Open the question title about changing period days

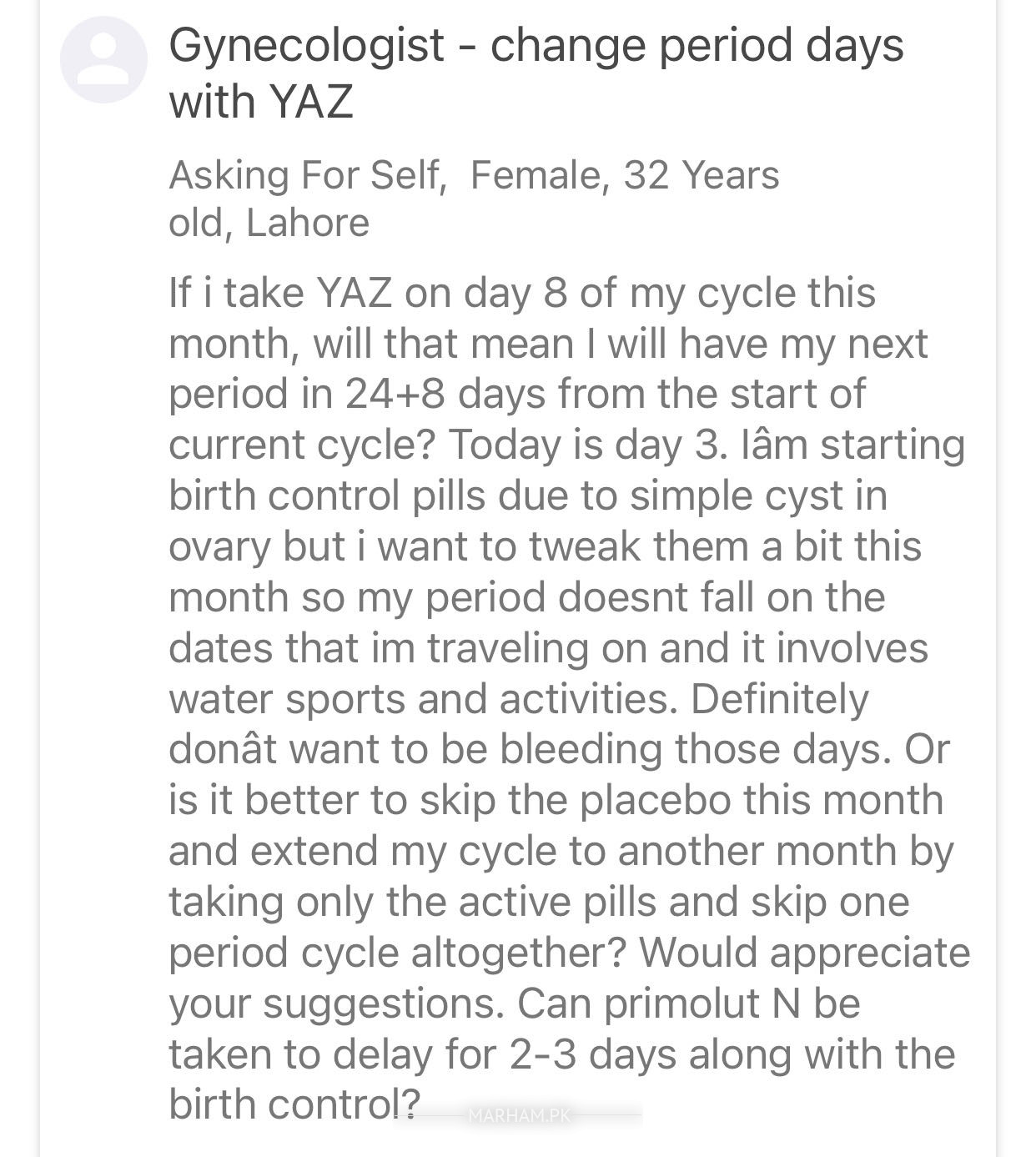[x=536, y=73]
